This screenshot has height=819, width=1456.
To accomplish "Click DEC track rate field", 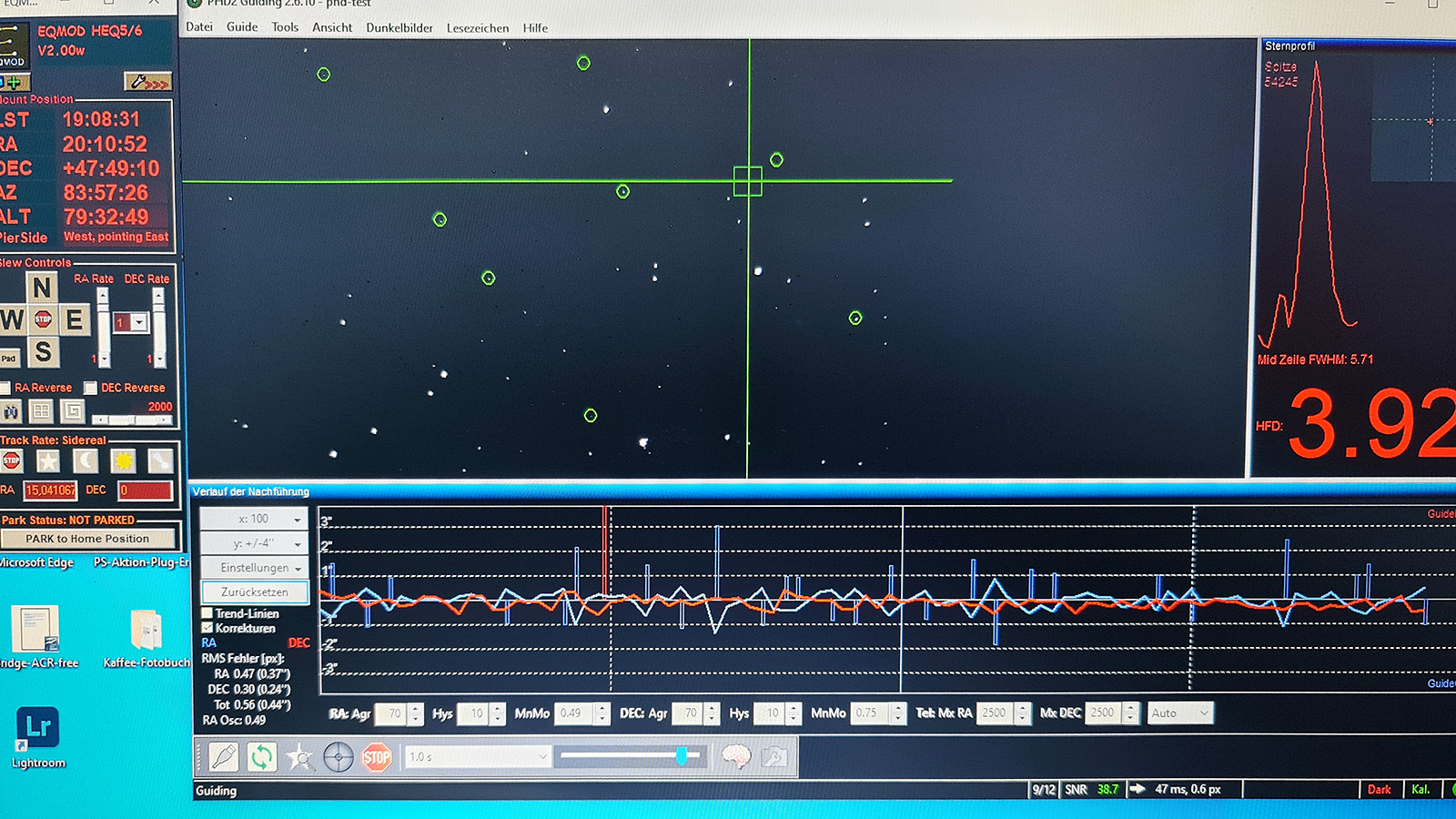I will pos(145,490).
